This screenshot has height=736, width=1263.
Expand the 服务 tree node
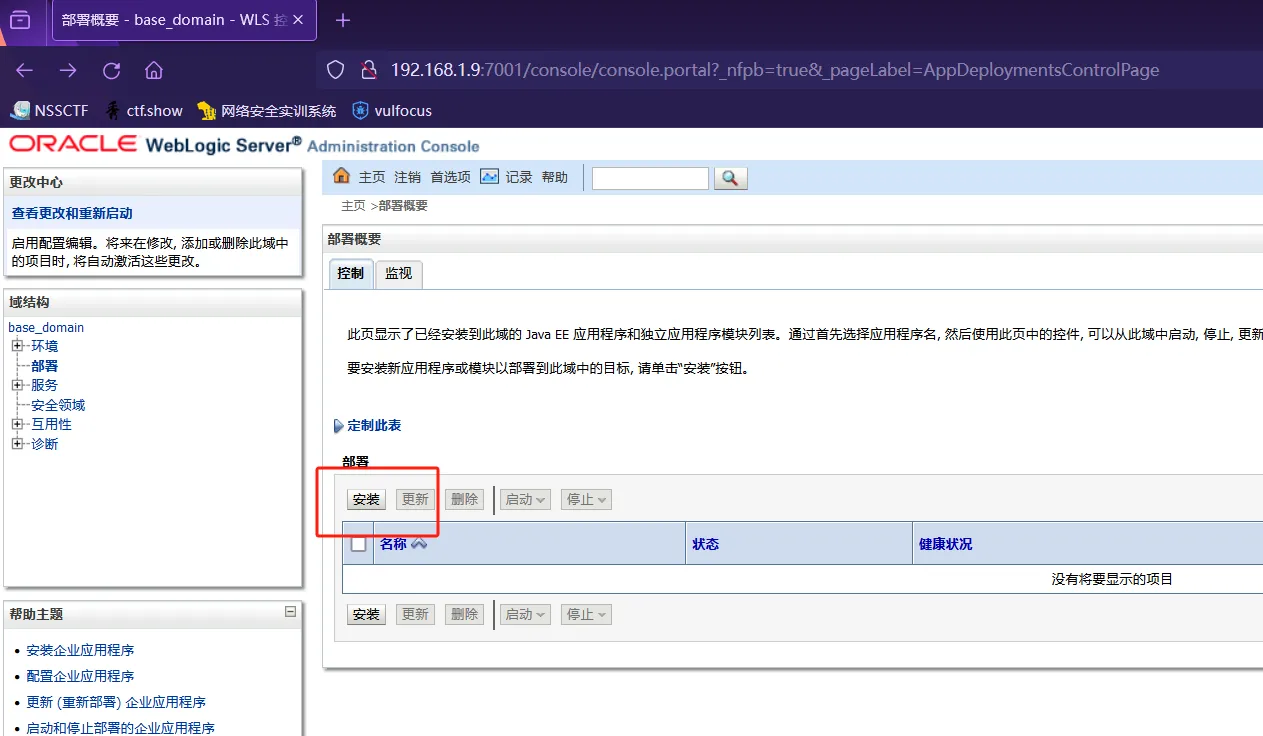pos(17,385)
